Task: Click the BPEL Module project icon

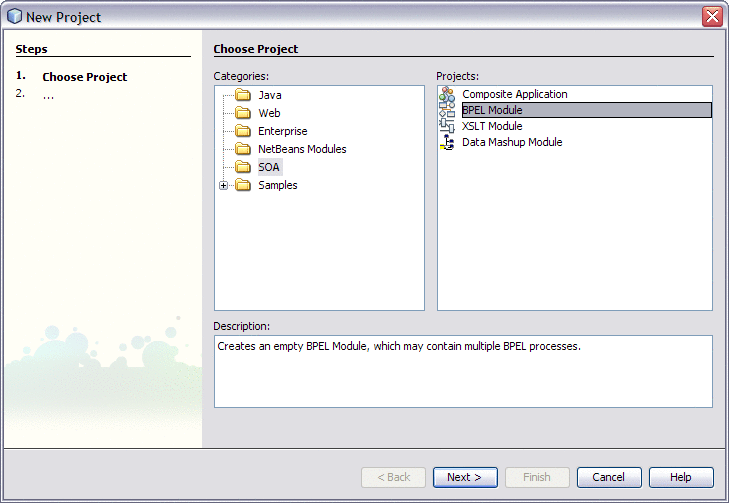Action: pos(447,110)
